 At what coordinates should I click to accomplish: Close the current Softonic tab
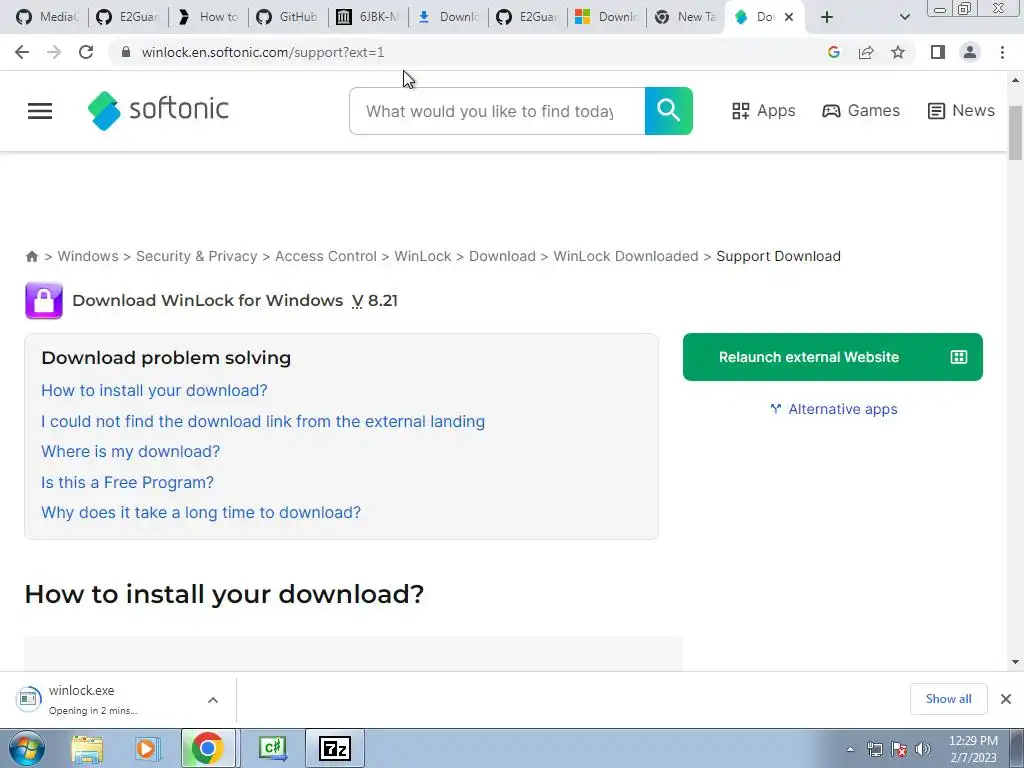(789, 17)
